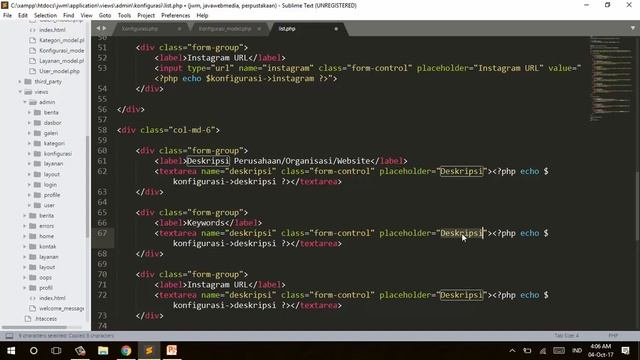Open the tab list dropdown arrow
This screenshot has width=640, height=360.
[633, 28]
